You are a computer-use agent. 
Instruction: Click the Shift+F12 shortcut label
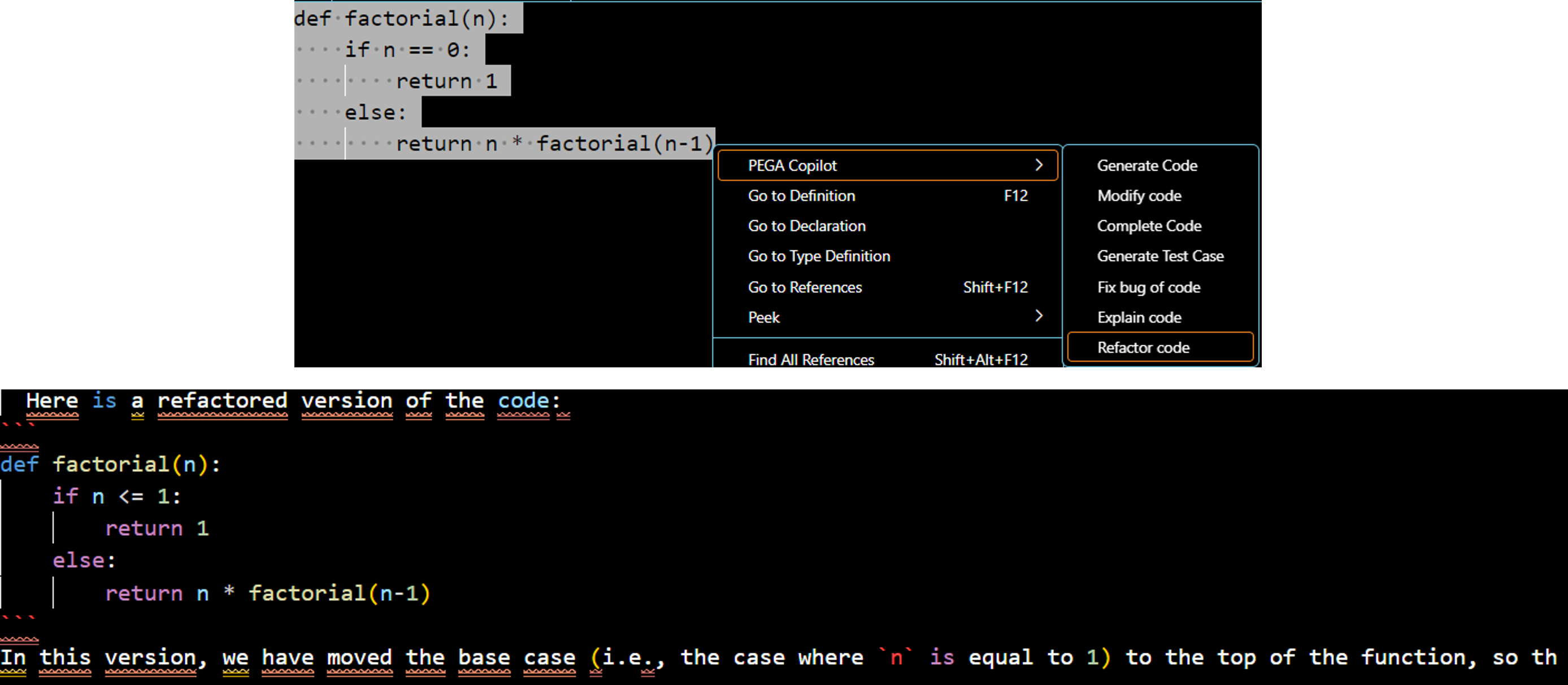click(x=995, y=287)
